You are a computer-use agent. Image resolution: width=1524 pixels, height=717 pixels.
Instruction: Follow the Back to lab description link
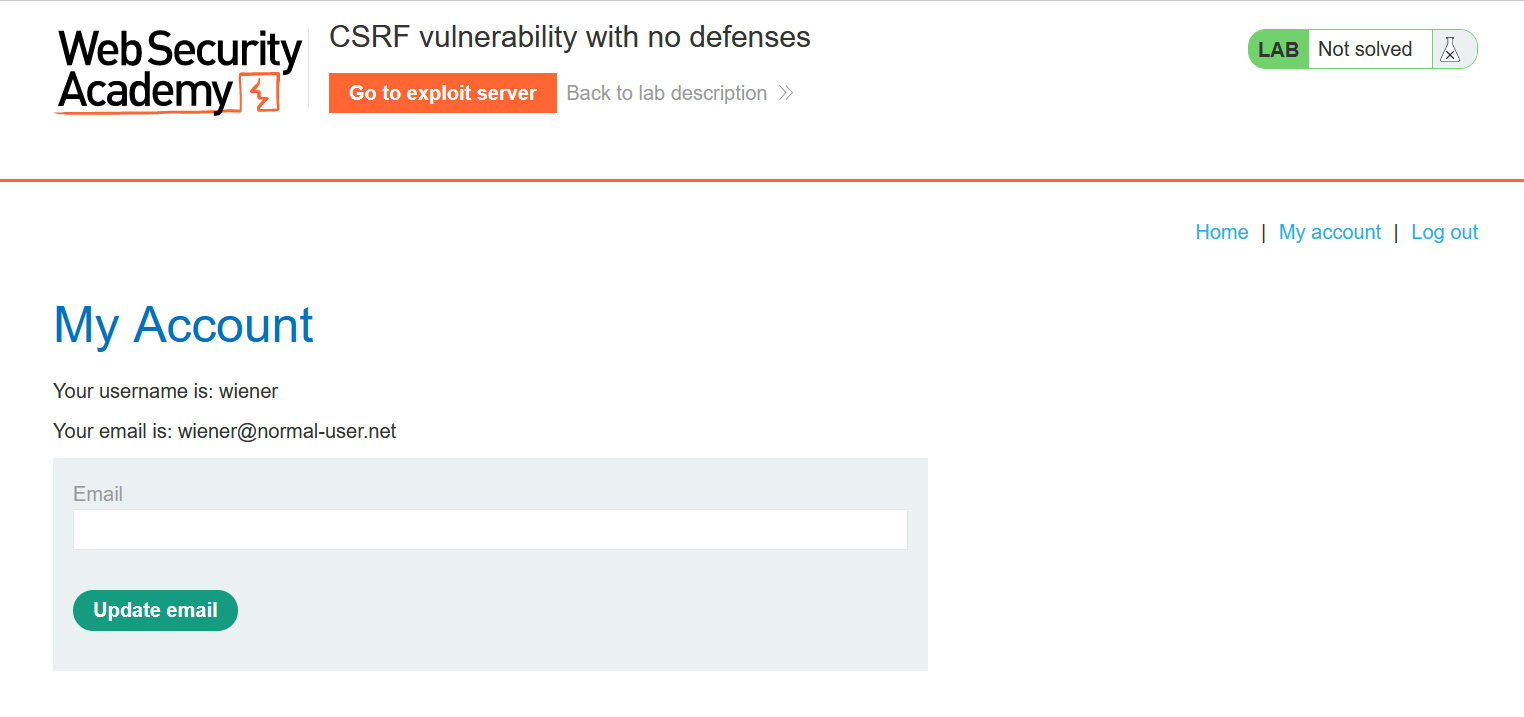coord(666,93)
